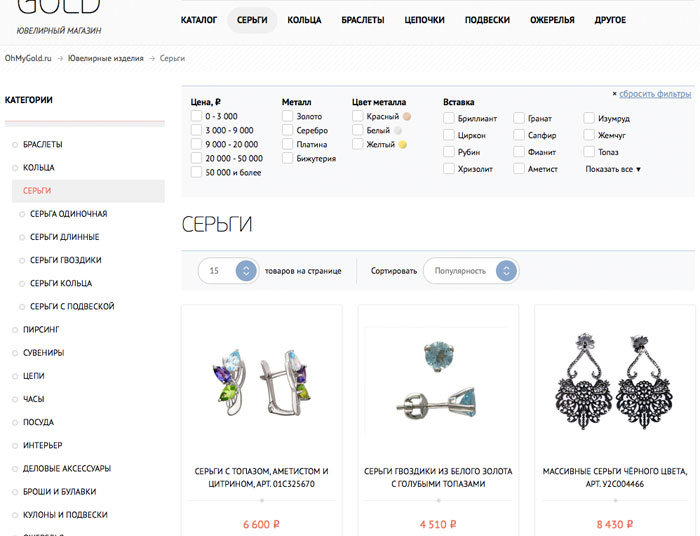The height and width of the screenshot is (536, 700).
Task: Click the arrow icon after OhMyGold.ru breadcrumb
Action: point(60,58)
